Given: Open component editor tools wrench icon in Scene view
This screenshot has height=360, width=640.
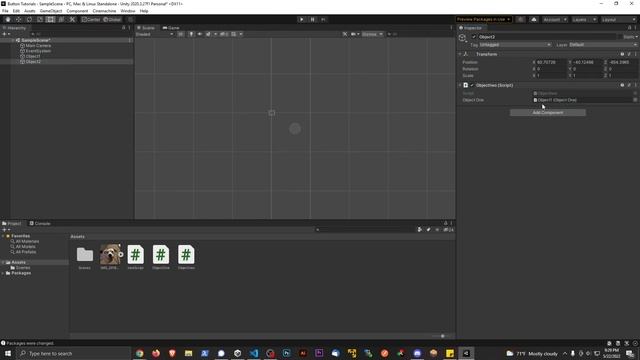Looking at the screenshot, I should [x=345, y=34].
